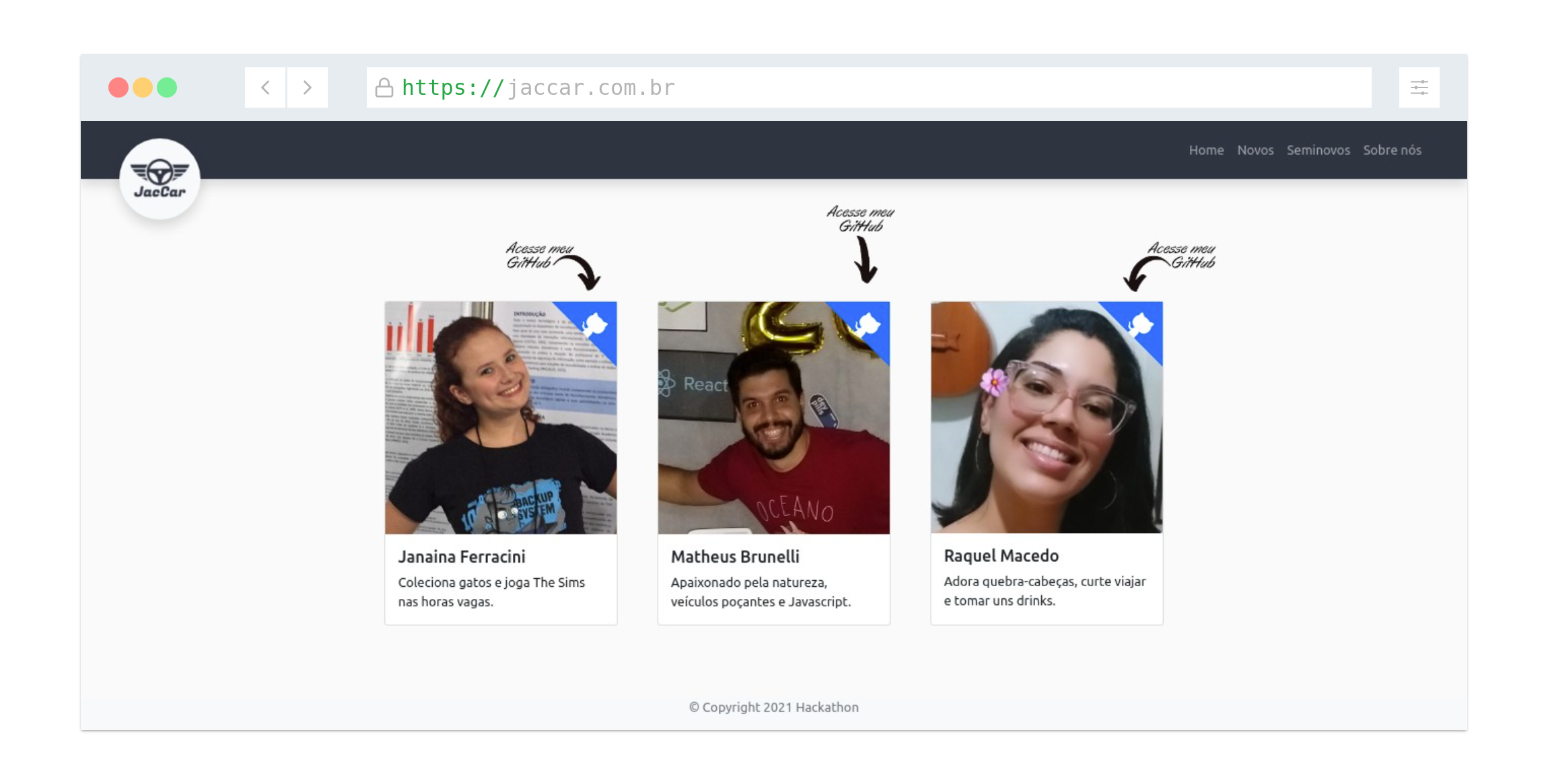Click the padlock icon in address bar
1548x784 pixels.
(x=384, y=87)
